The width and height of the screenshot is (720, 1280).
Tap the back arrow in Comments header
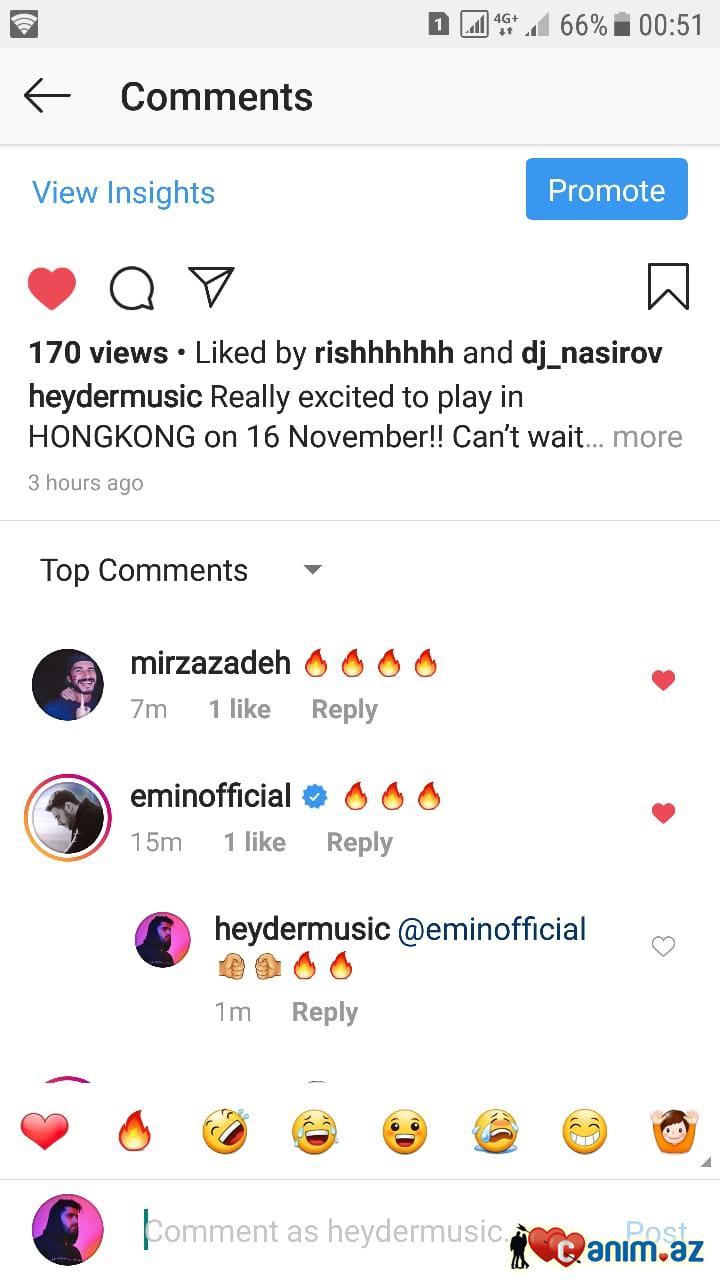47,96
